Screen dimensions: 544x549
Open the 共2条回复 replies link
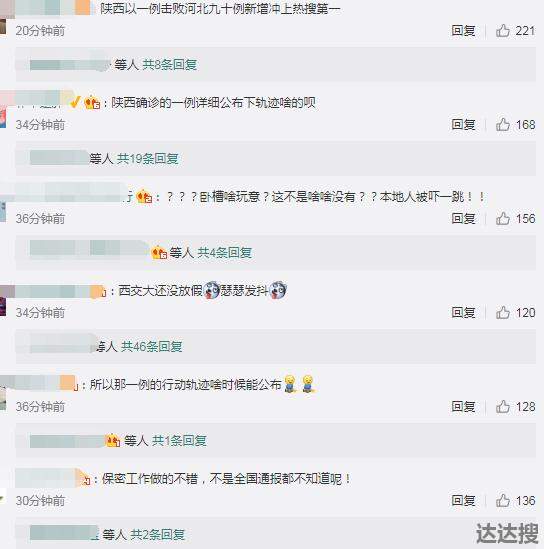pos(158,535)
